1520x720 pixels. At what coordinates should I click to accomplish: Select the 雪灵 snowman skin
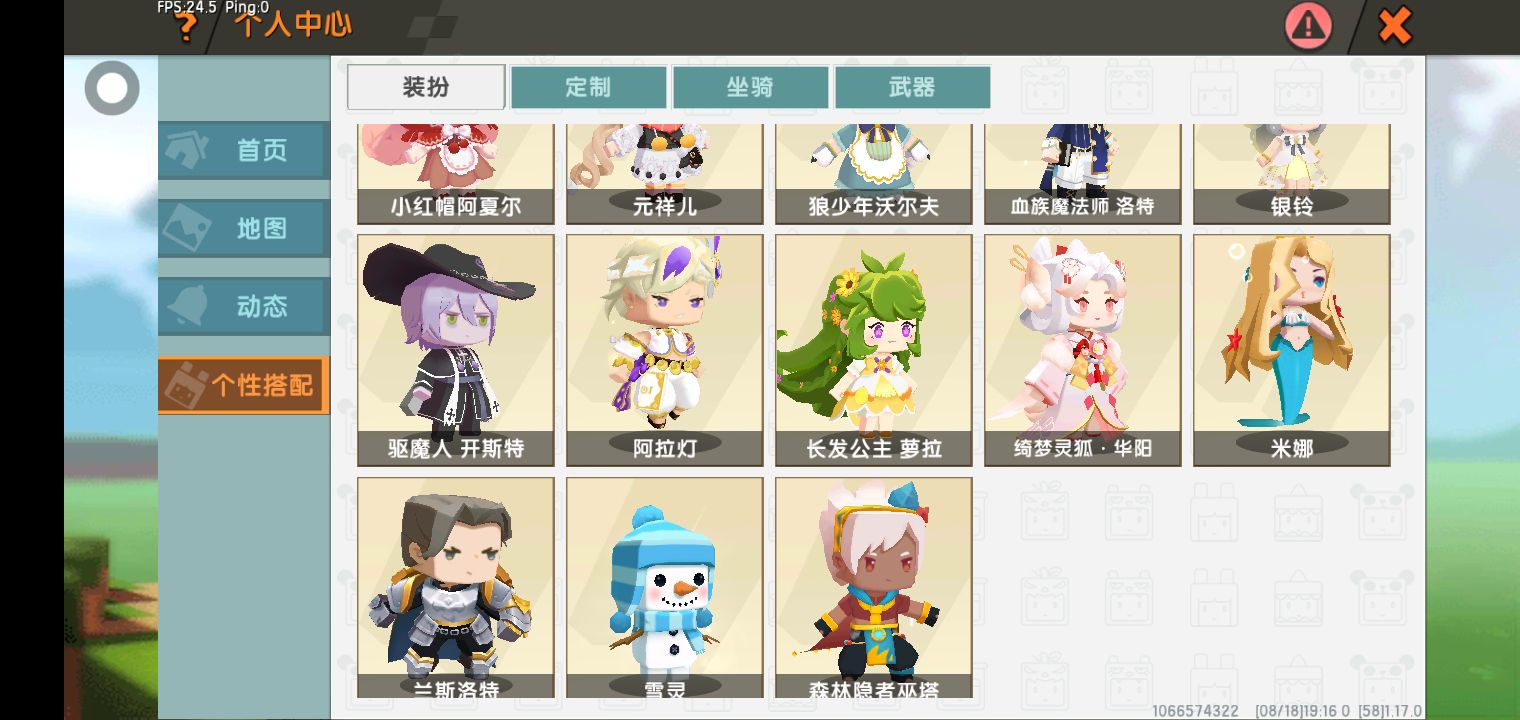[x=665, y=588]
